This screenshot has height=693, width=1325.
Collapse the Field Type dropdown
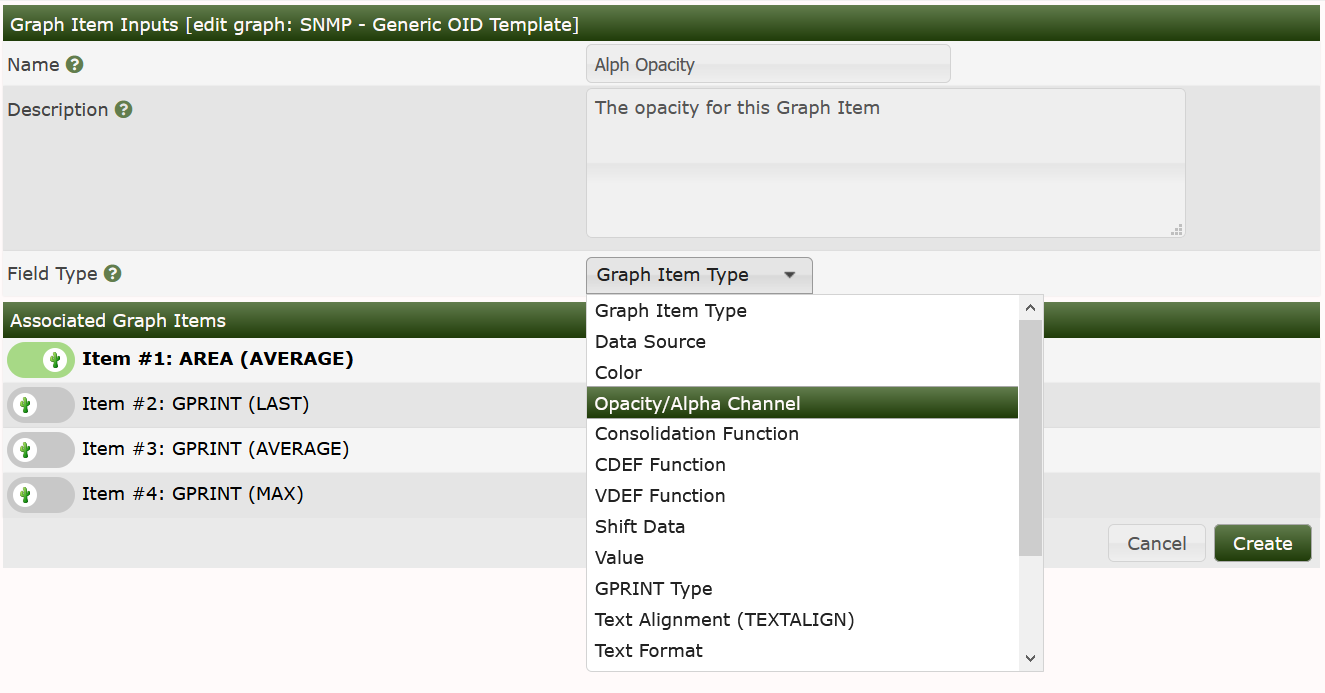699,275
